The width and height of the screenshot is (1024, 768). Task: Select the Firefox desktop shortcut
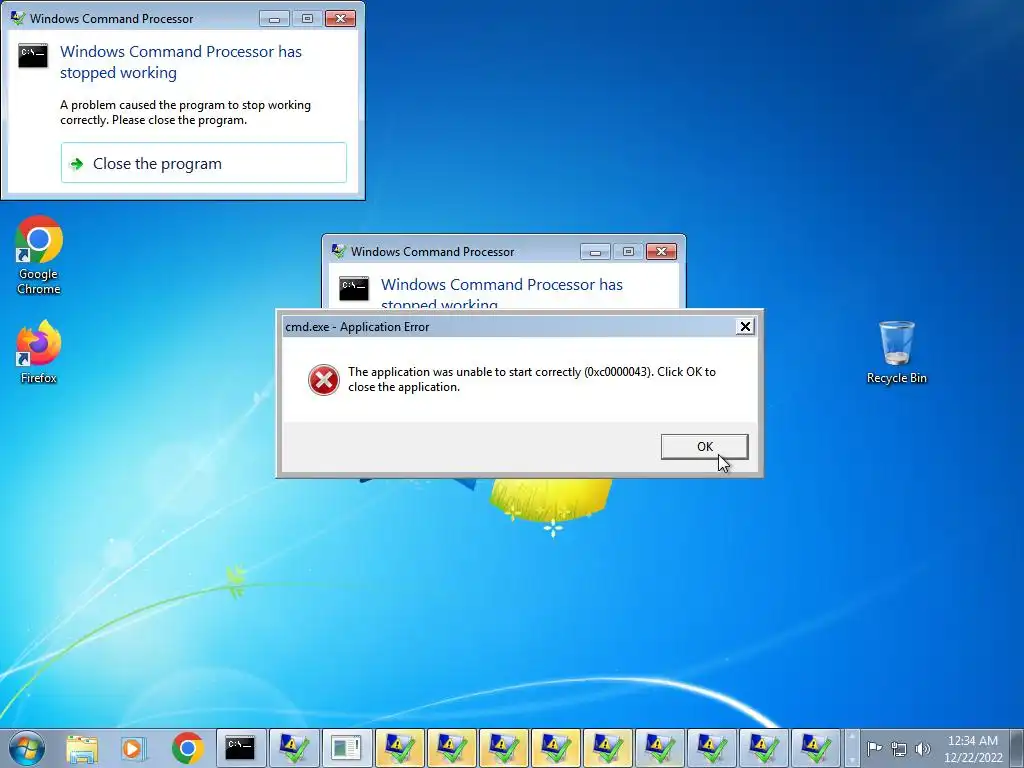pos(39,352)
